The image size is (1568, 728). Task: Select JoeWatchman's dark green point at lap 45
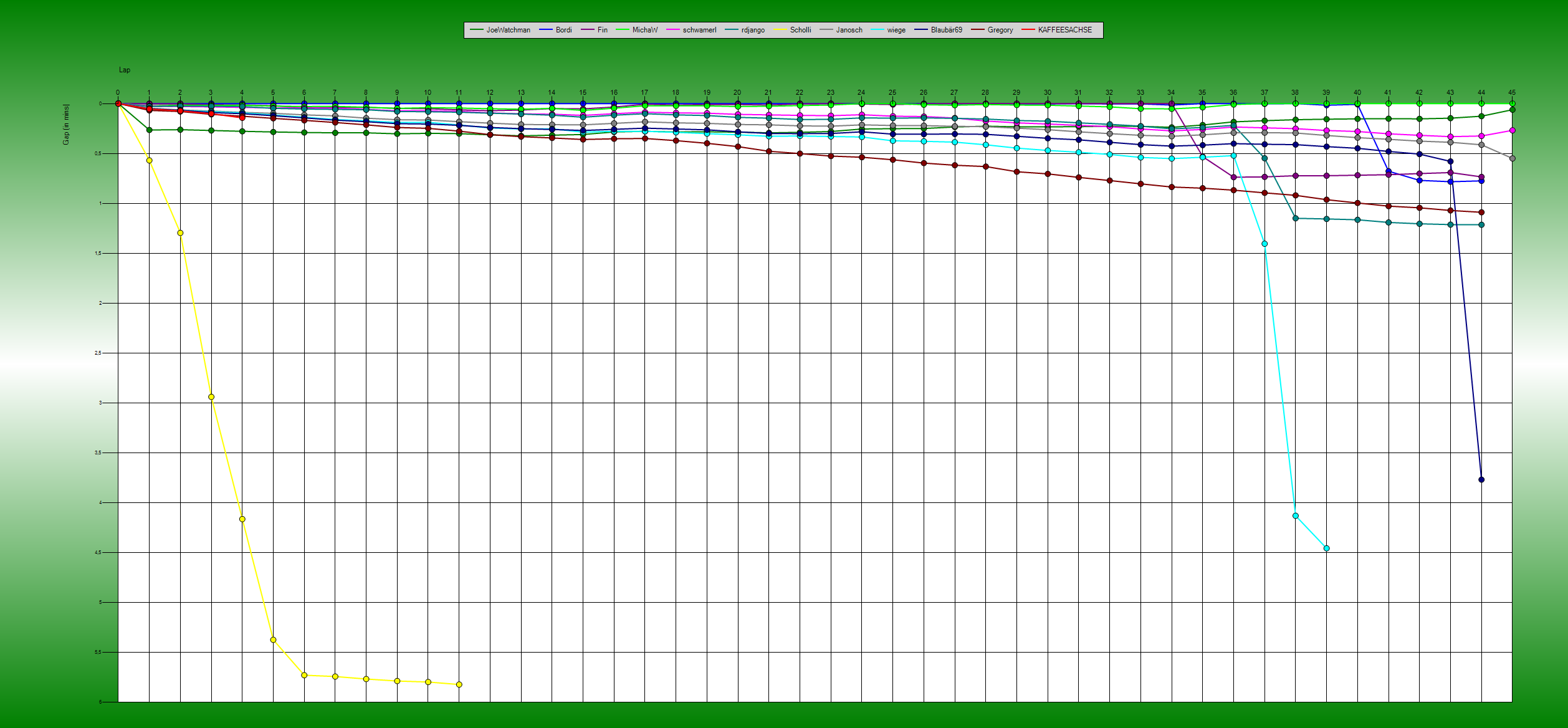(x=1513, y=110)
